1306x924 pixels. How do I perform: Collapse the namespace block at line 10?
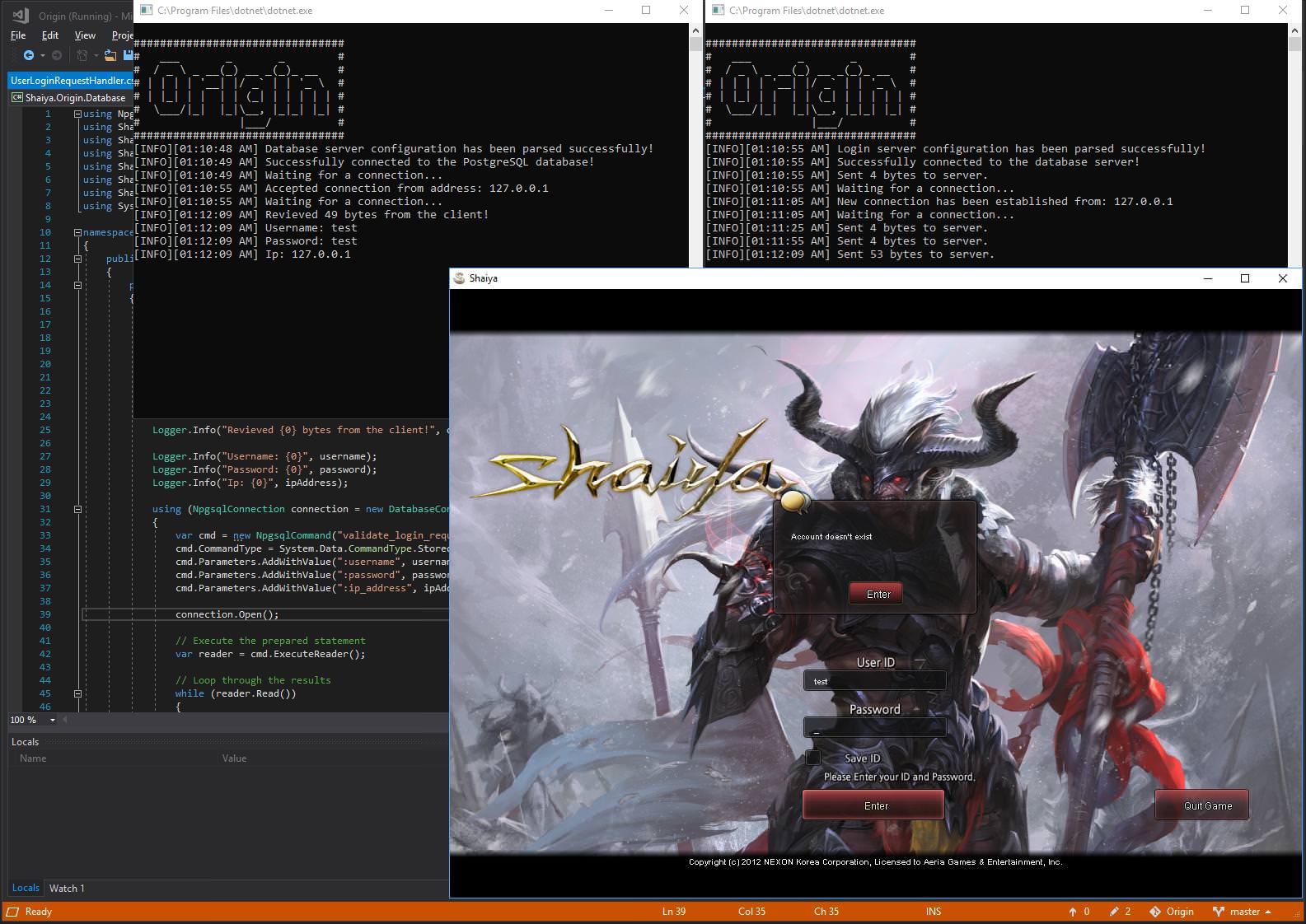77,232
